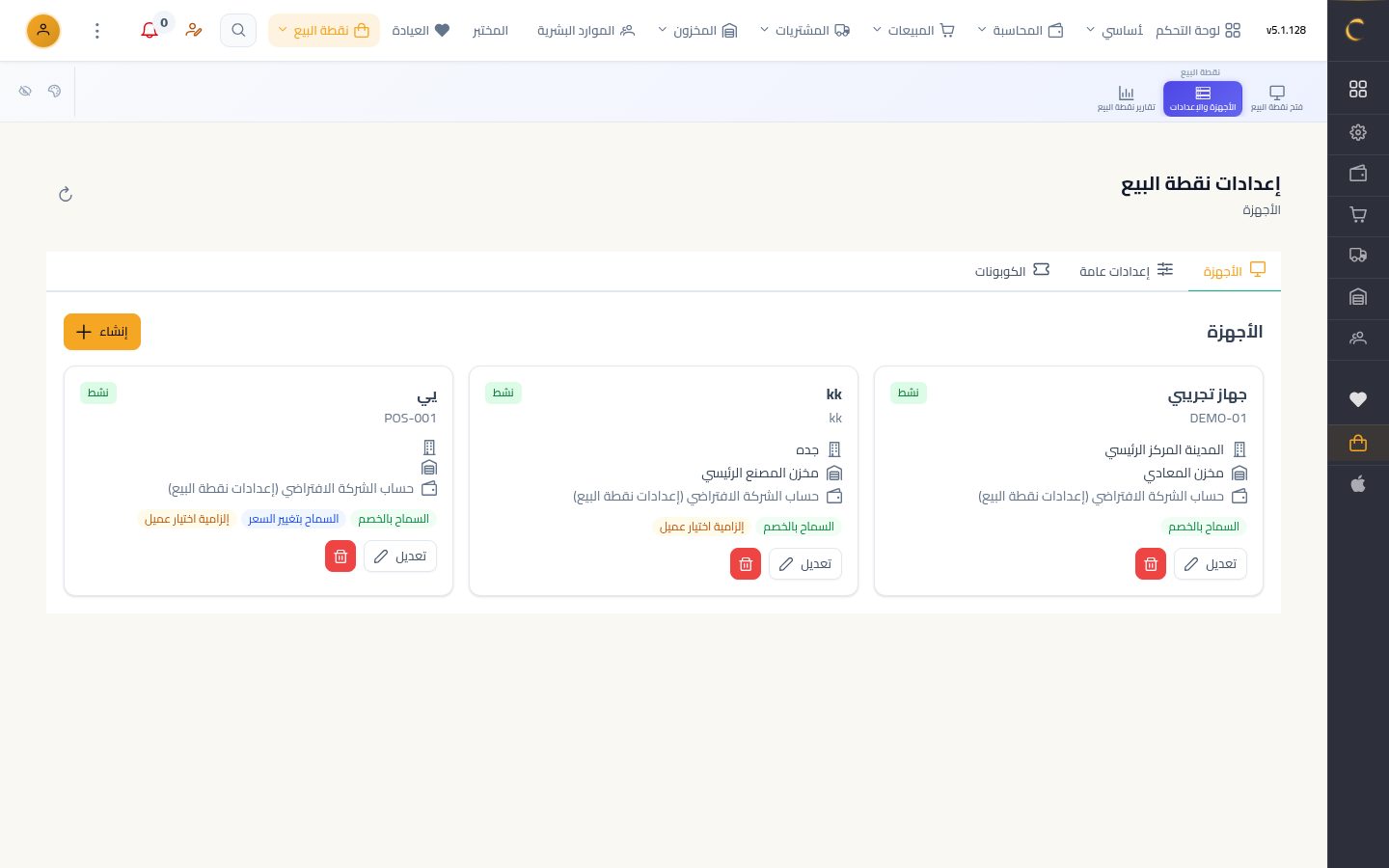This screenshot has width=1389, height=868.
Task: Click the search magnifier button
Action: [x=238, y=31]
